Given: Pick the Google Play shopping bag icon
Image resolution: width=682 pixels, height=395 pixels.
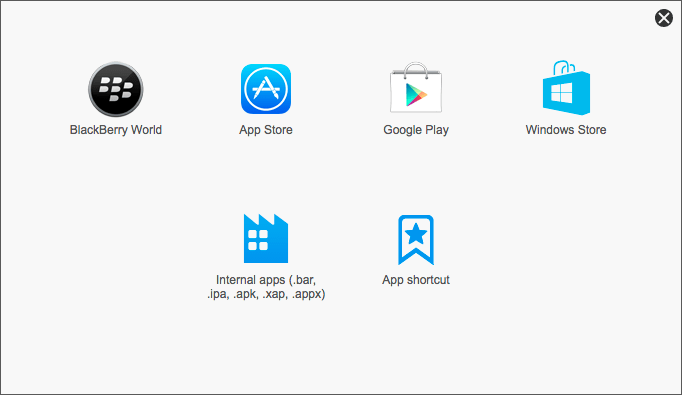Looking at the screenshot, I should point(416,87).
